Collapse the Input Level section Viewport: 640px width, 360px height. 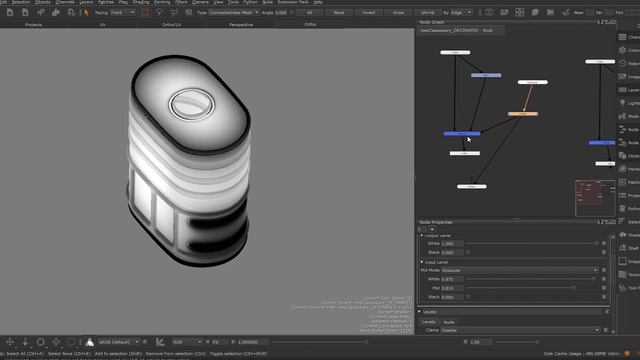tap(422, 262)
